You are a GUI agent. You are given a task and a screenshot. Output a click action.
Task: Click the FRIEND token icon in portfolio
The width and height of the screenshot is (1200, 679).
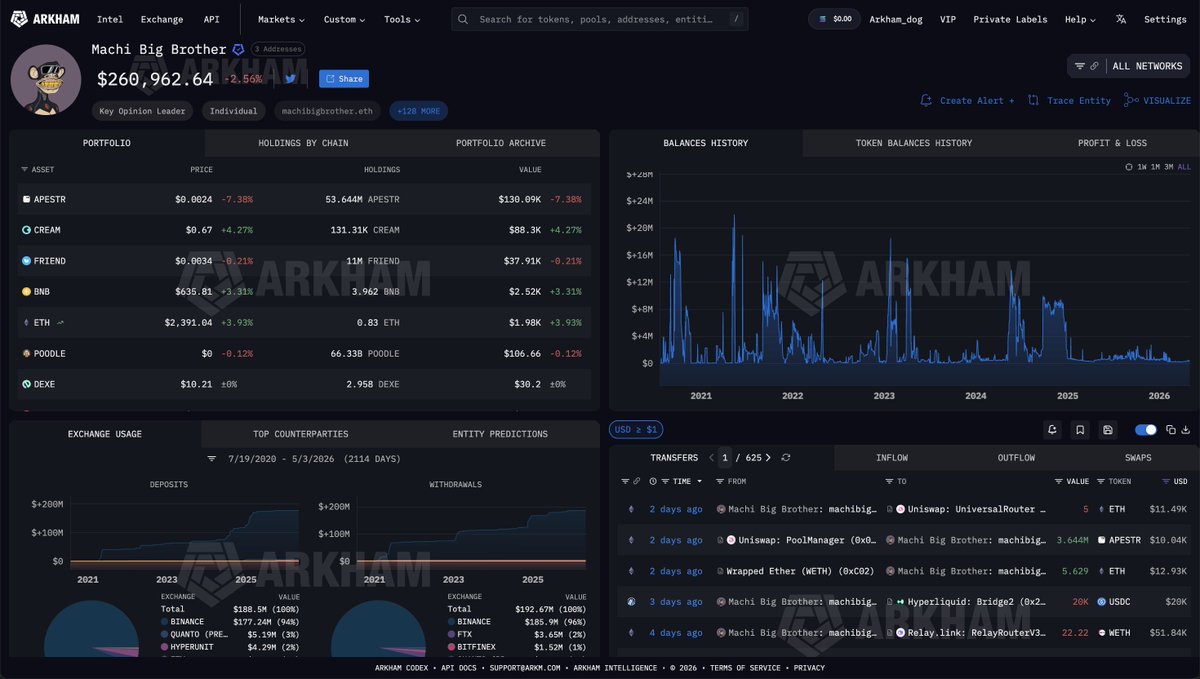click(x=27, y=261)
